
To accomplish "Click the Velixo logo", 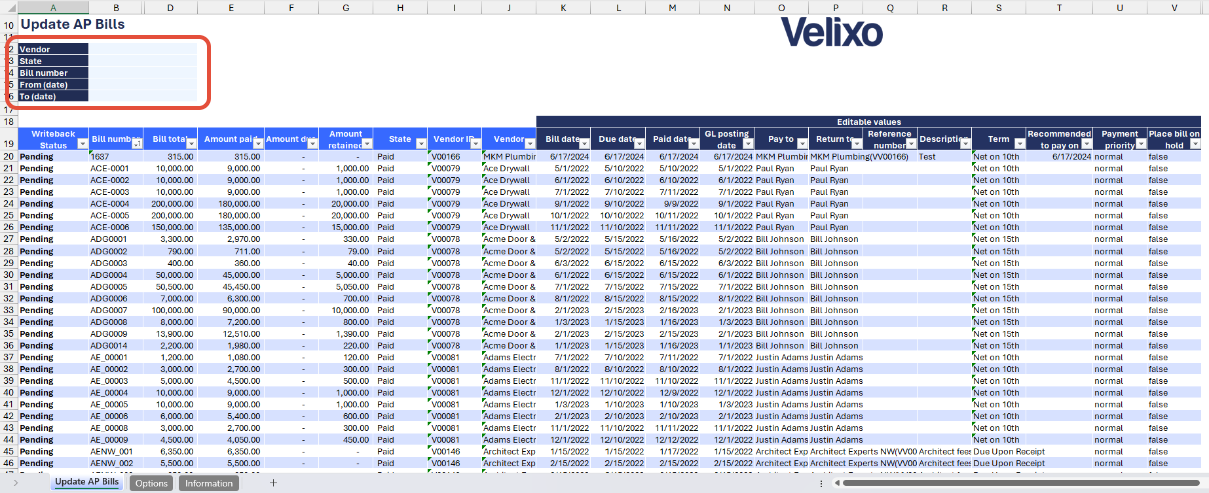I will point(831,33).
